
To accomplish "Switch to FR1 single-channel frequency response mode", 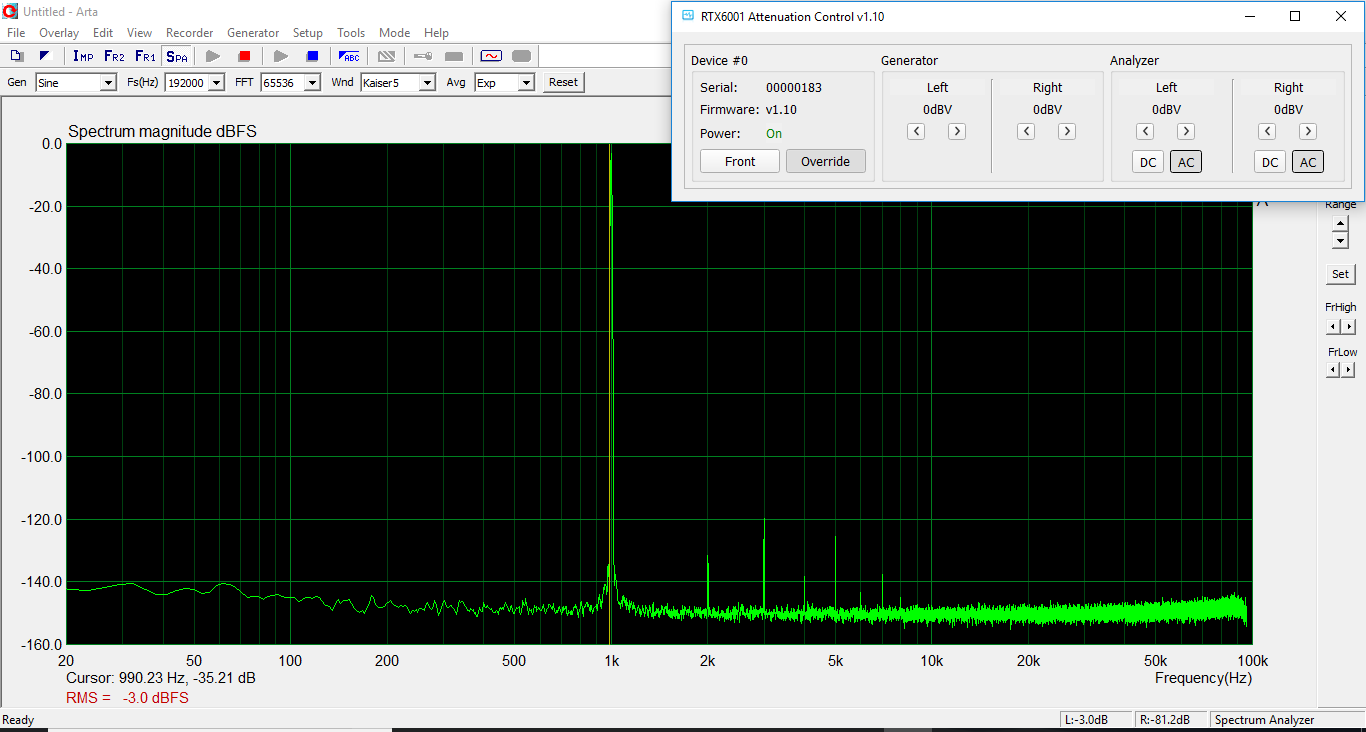I will (x=145, y=56).
